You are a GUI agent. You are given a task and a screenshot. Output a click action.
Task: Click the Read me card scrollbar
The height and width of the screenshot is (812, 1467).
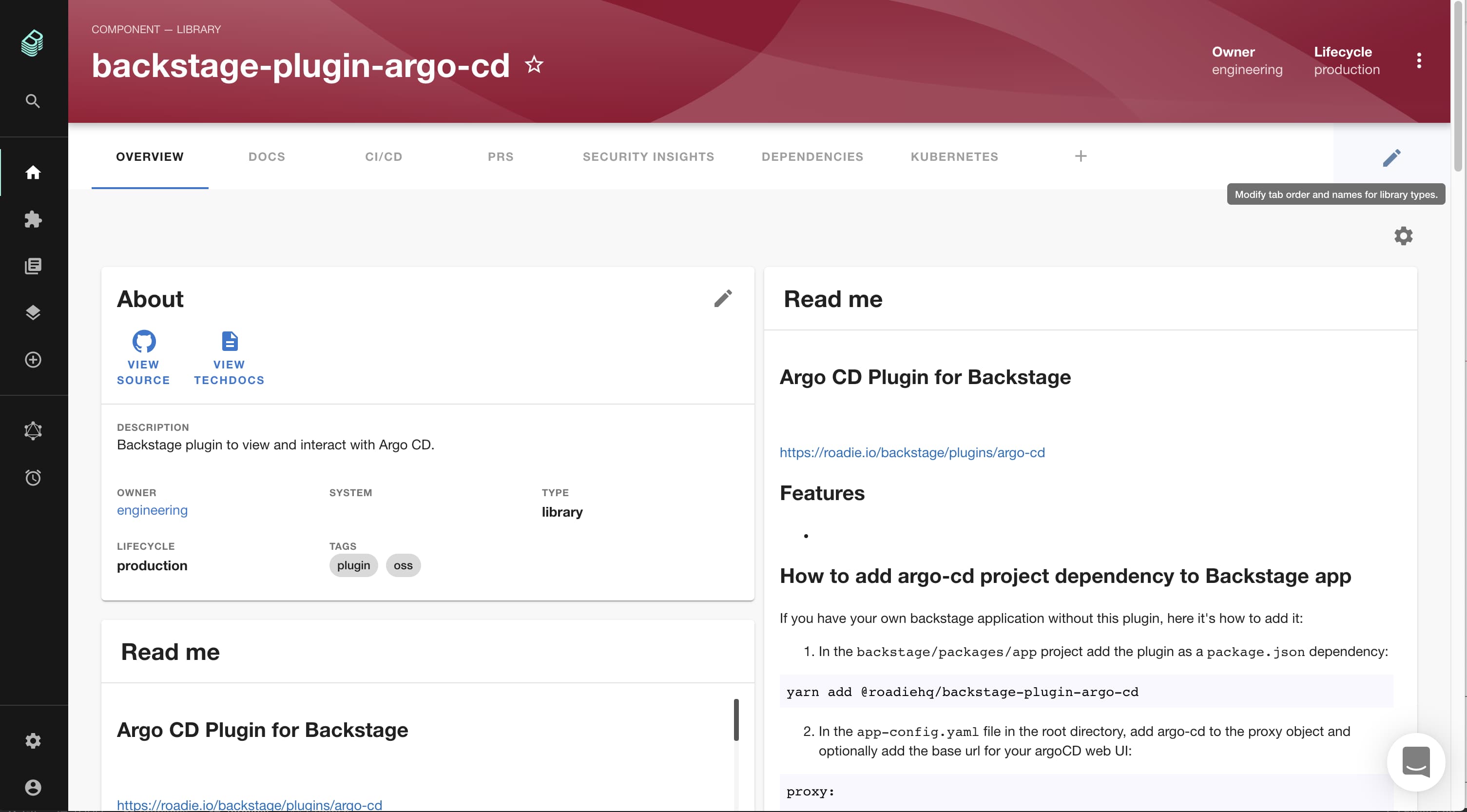(x=736, y=719)
